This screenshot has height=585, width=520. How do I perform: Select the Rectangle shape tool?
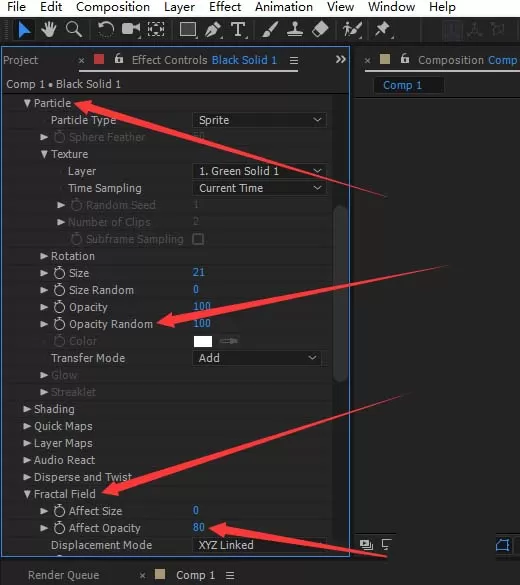[x=188, y=30]
